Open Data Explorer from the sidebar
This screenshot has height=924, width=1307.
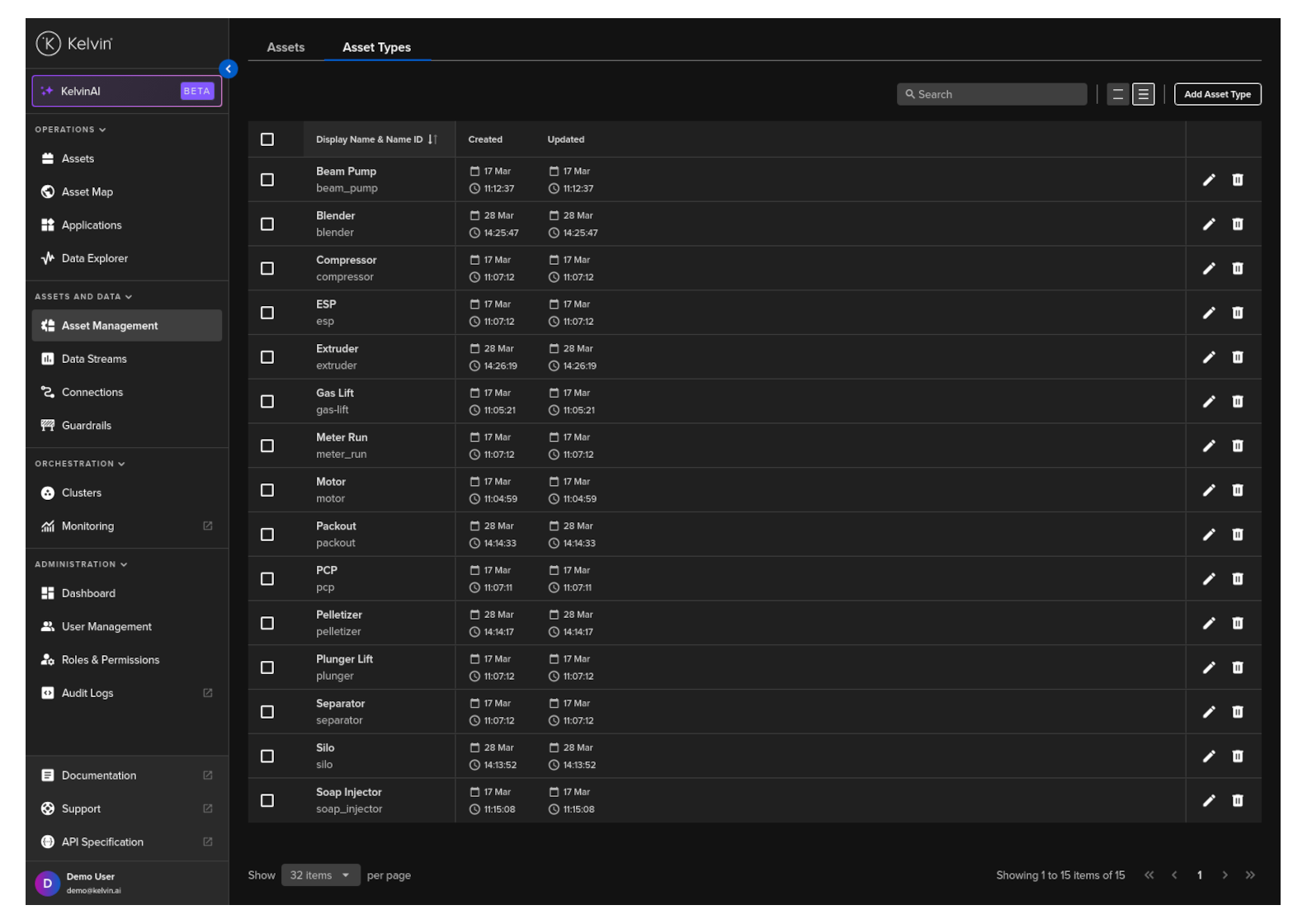point(94,258)
